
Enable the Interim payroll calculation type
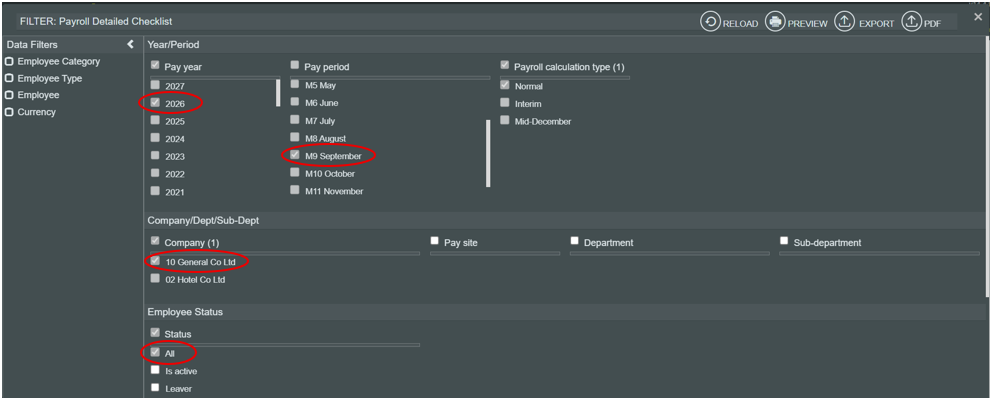click(505, 102)
